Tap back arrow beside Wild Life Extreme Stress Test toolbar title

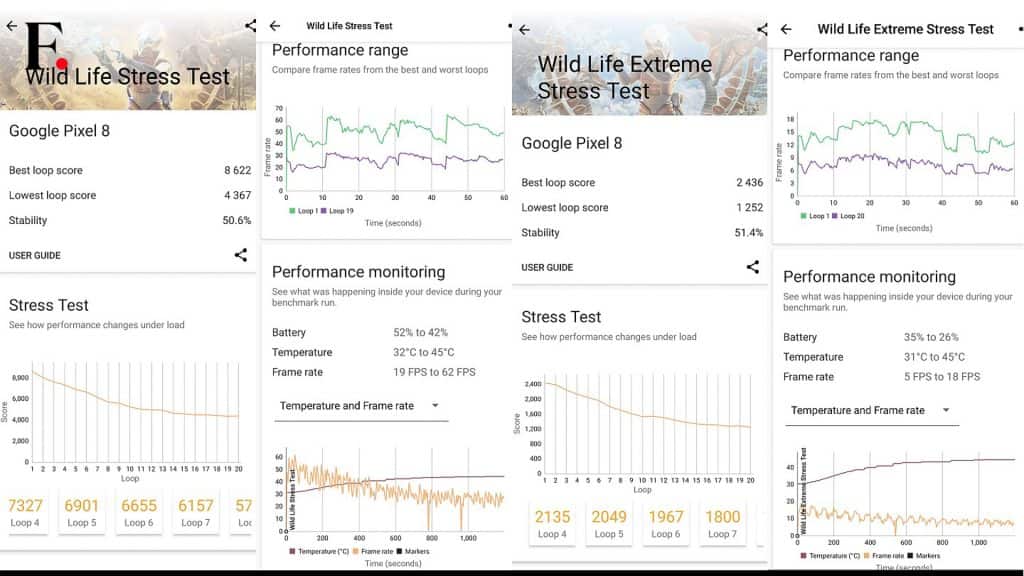click(786, 29)
